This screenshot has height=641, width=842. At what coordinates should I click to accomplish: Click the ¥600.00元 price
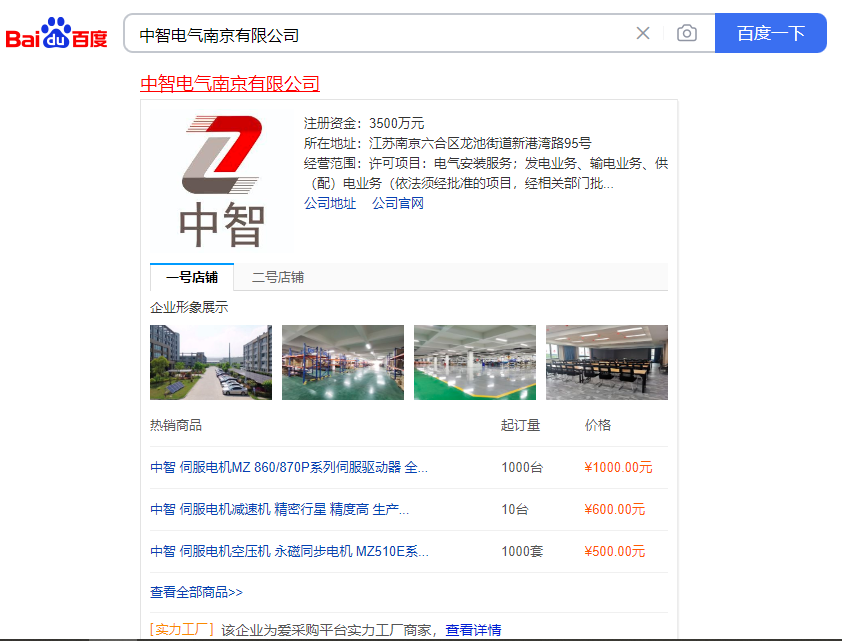(x=614, y=509)
